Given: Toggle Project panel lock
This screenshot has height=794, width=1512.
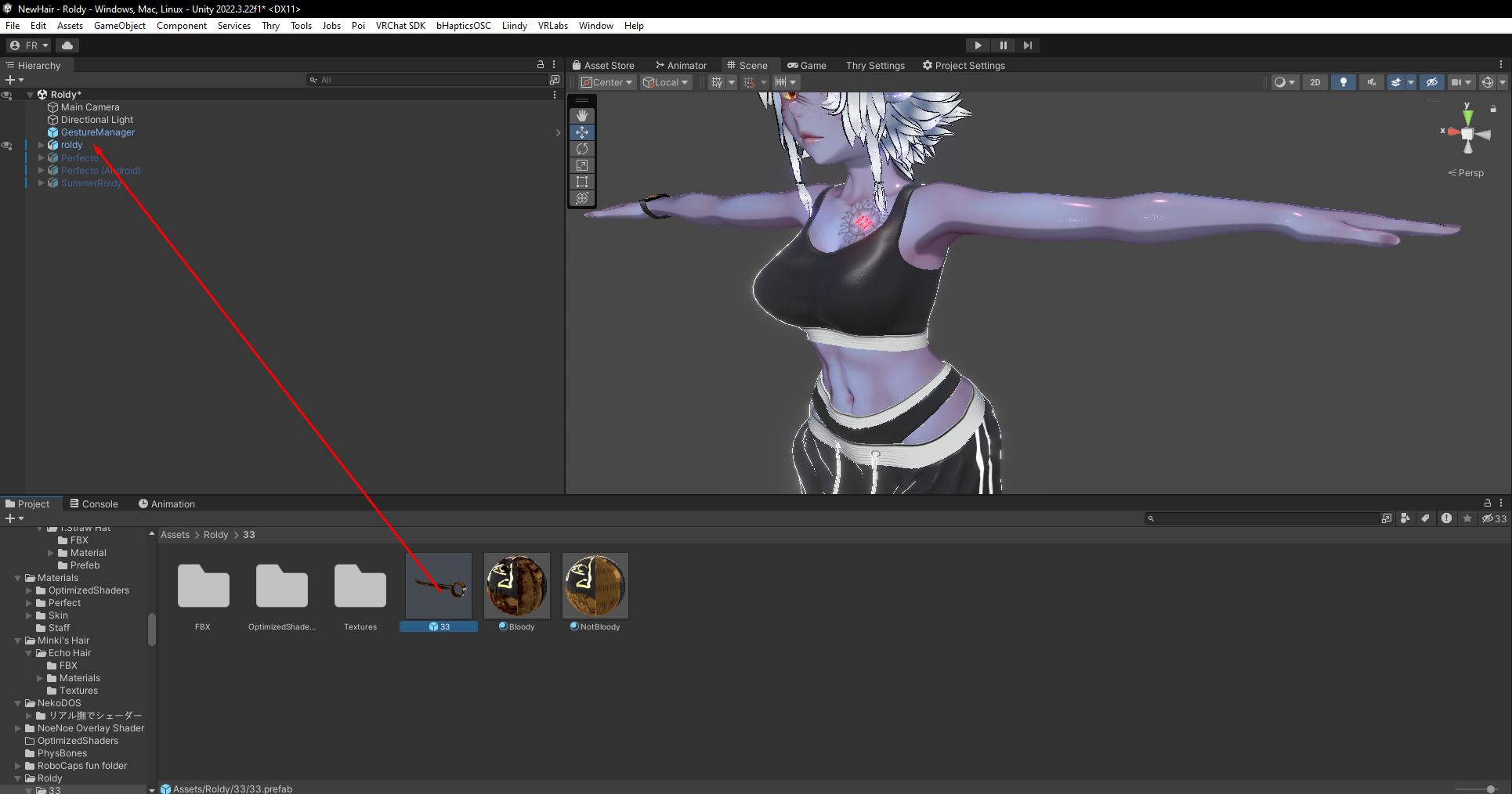Looking at the screenshot, I should pos(1487,503).
